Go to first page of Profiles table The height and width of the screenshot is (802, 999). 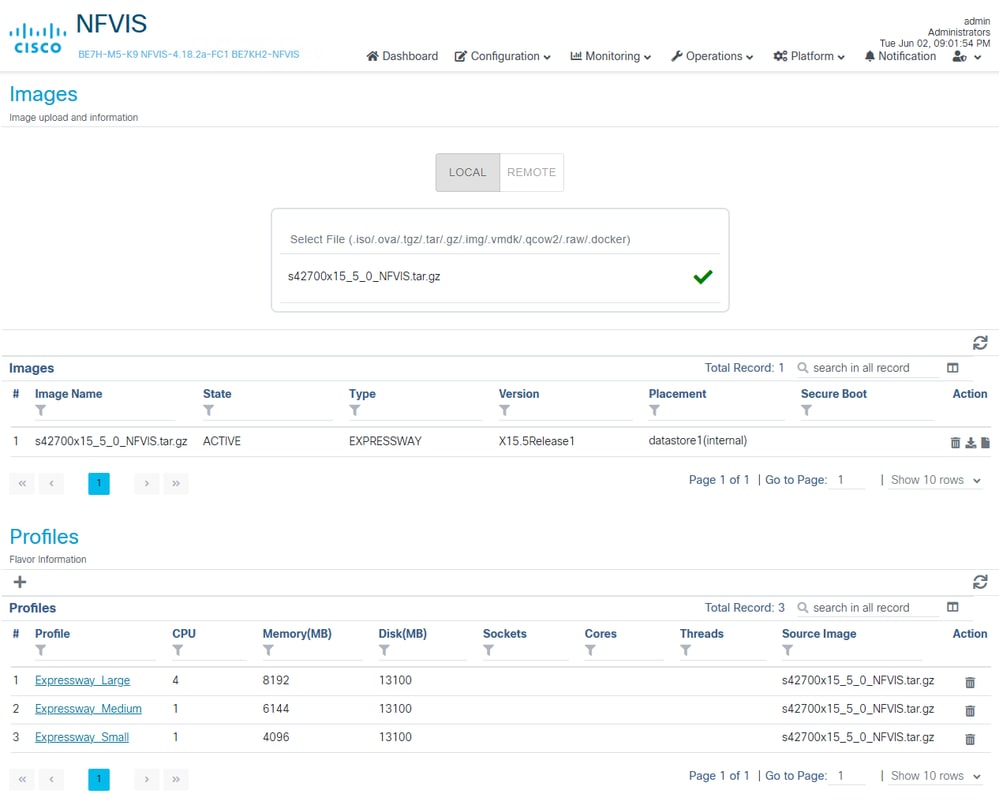pyautogui.click(x=22, y=779)
